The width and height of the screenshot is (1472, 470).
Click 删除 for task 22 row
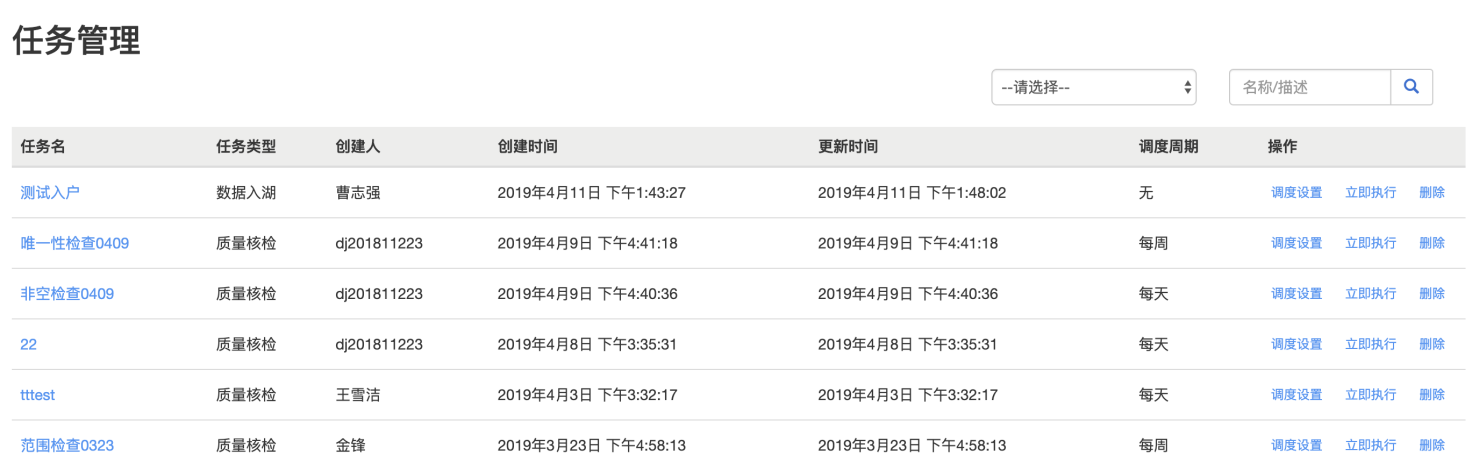[1432, 344]
